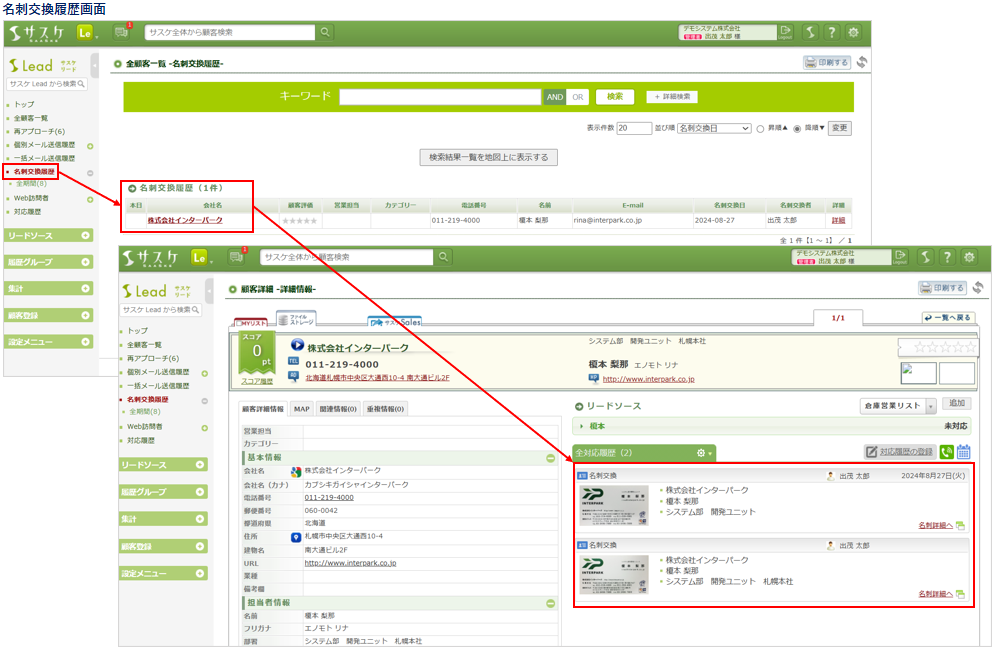Click Le product switcher in detail window
The width and height of the screenshot is (994, 649).
200,257
